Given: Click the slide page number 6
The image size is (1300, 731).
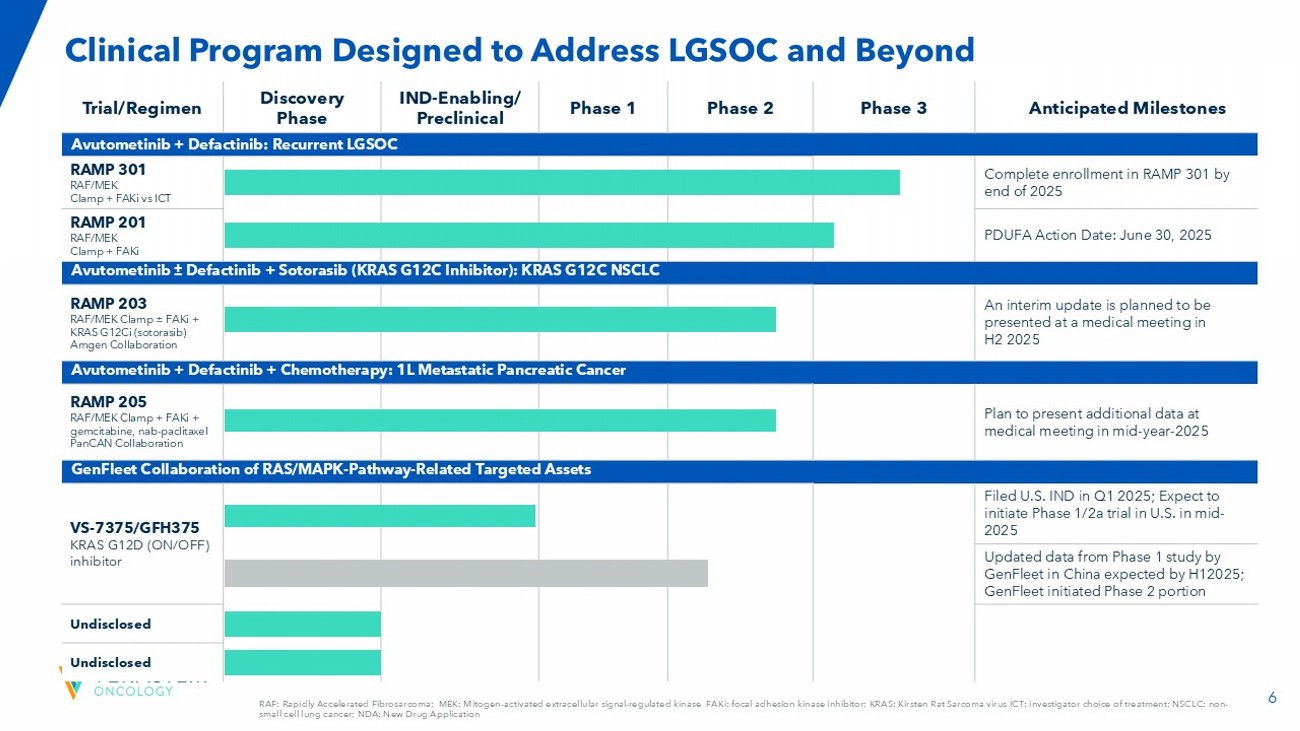Looking at the screenshot, I should coord(1272,699).
